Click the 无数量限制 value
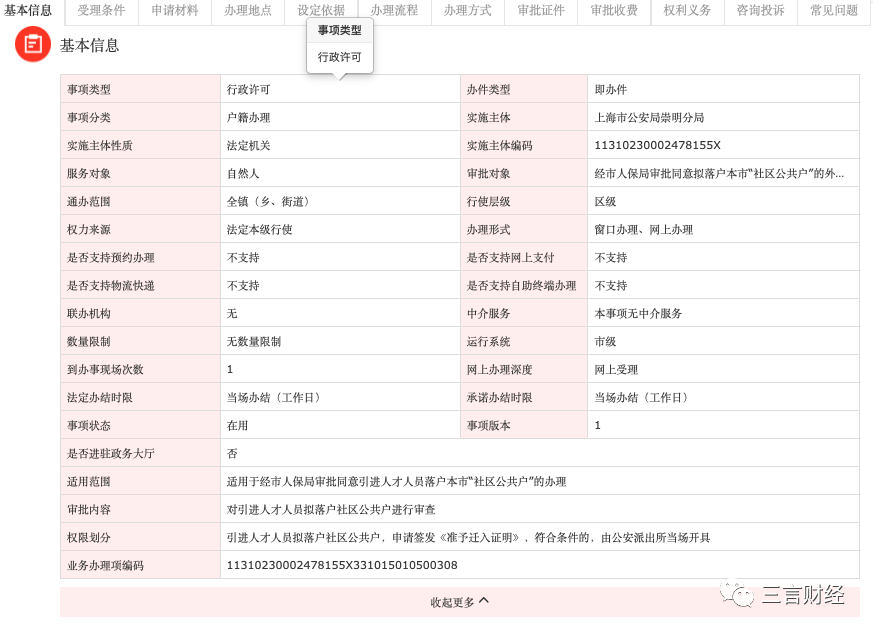Screen dimensions: 873x633 [254, 341]
